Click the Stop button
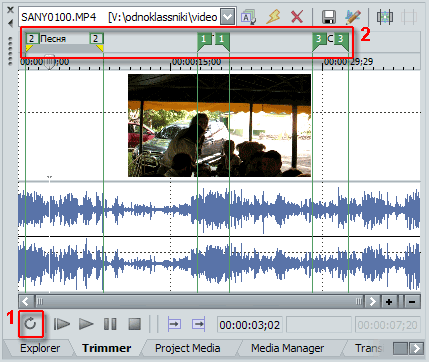The width and height of the screenshot is (429, 362). (135, 324)
